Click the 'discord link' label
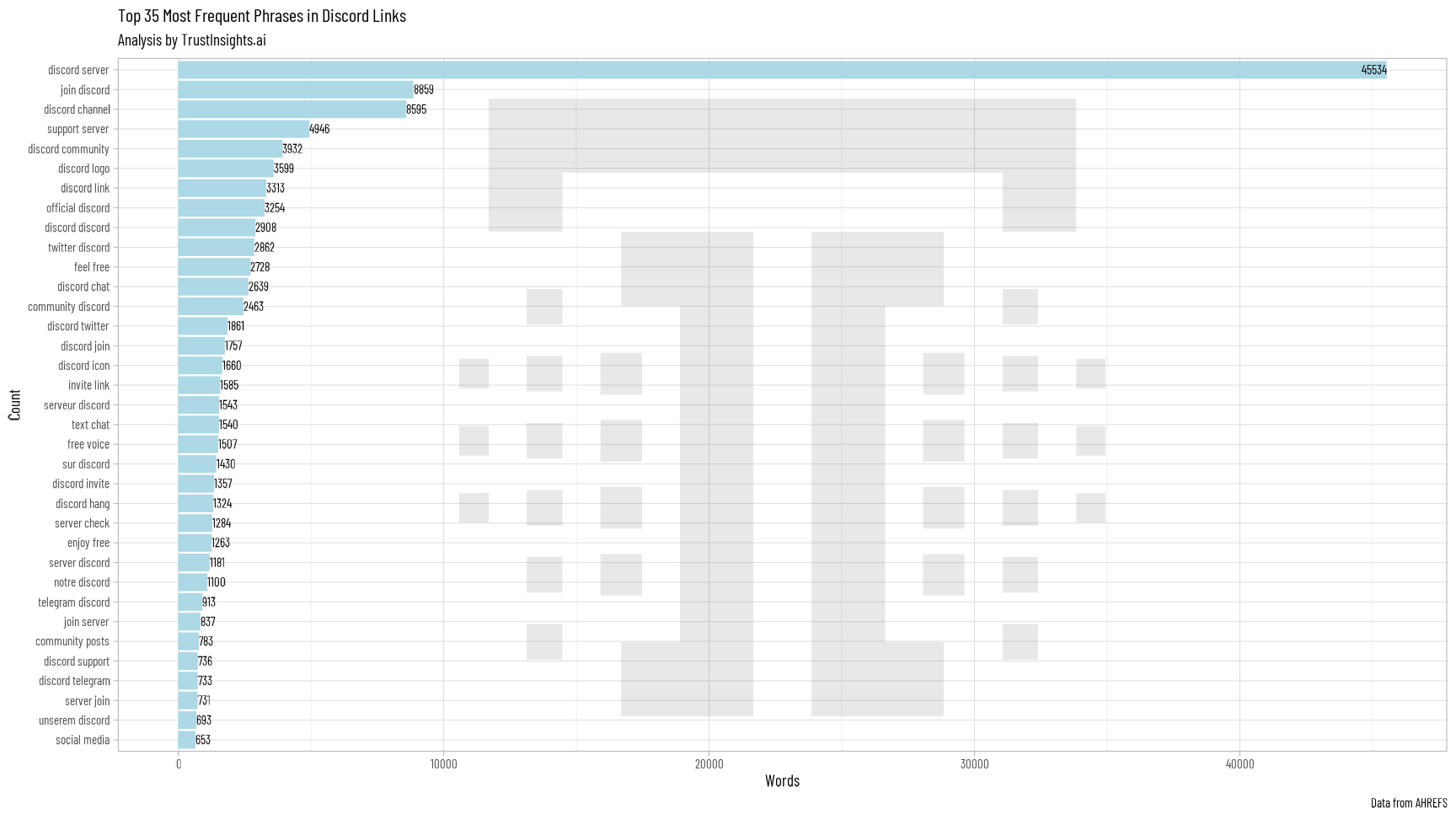Viewport: 1456px width, 819px height. [x=85, y=188]
